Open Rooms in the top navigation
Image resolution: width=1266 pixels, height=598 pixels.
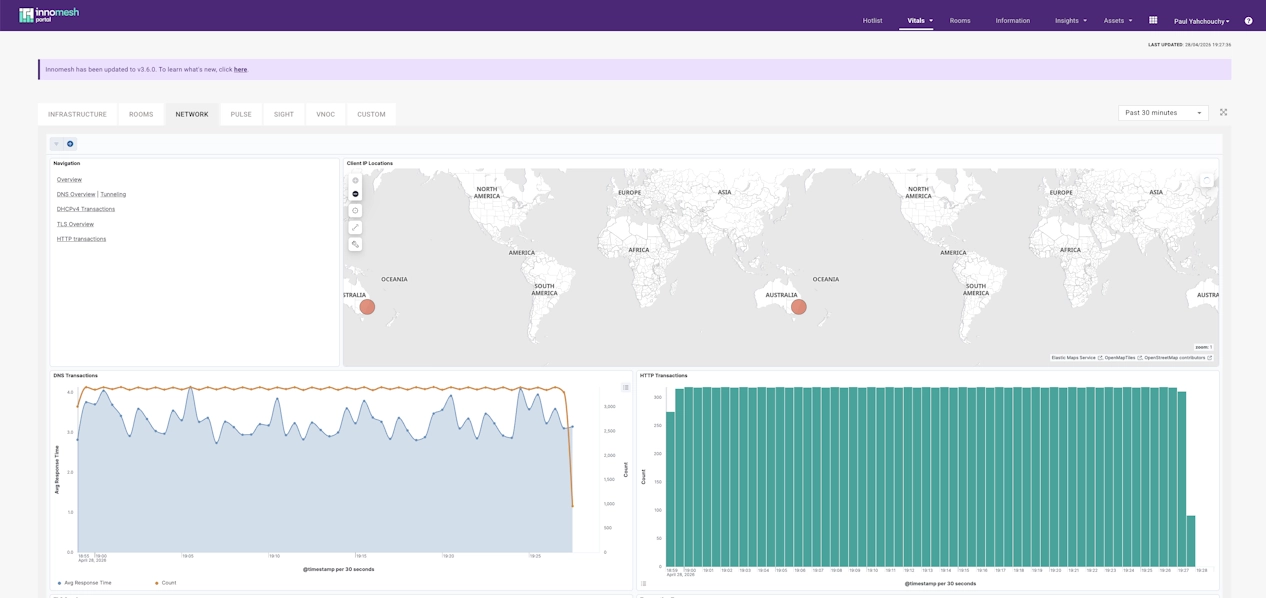pyautogui.click(x=960, y=21)
